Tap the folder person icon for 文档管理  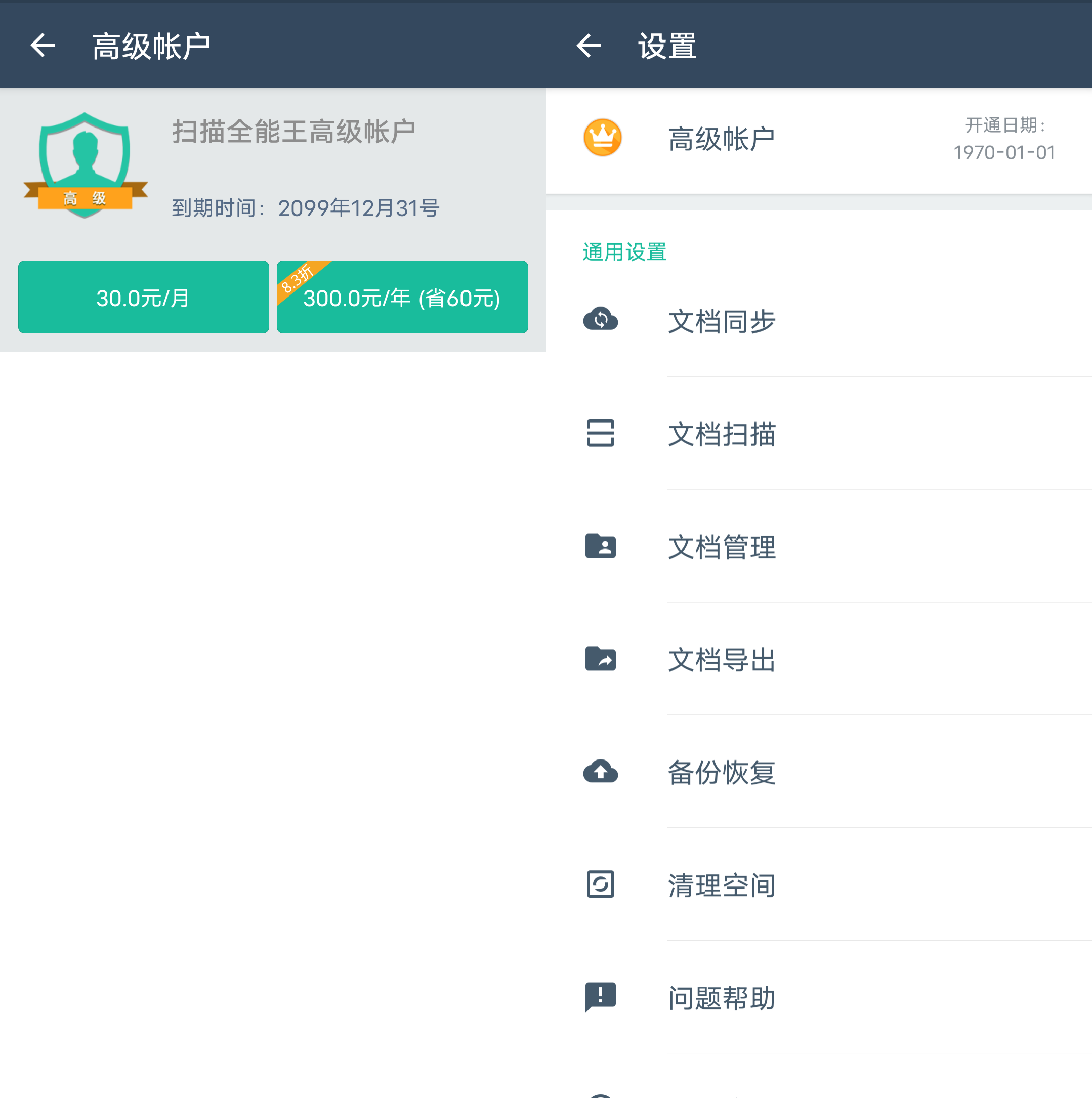pyautogui.click(x=600, y=545)
